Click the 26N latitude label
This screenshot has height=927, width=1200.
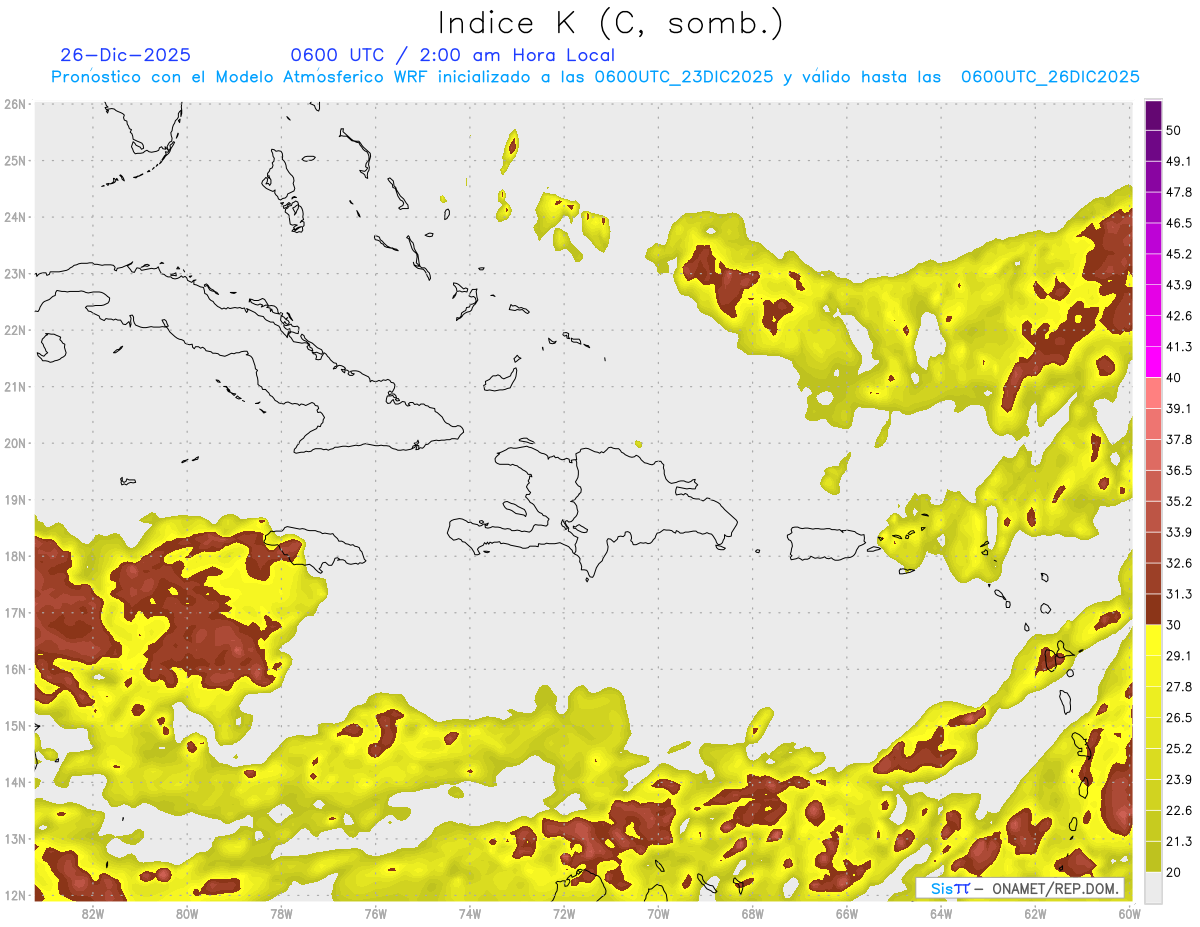coord(15,104)
